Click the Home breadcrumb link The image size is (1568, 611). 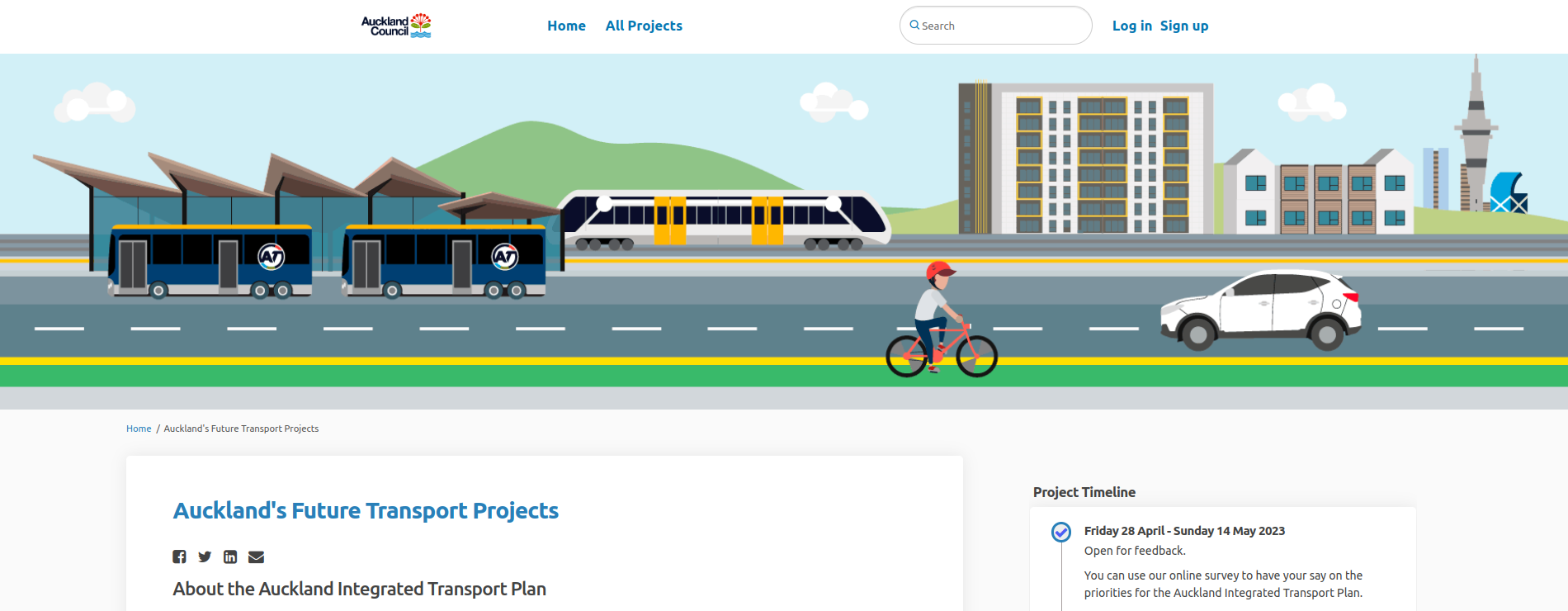[139, 429]
